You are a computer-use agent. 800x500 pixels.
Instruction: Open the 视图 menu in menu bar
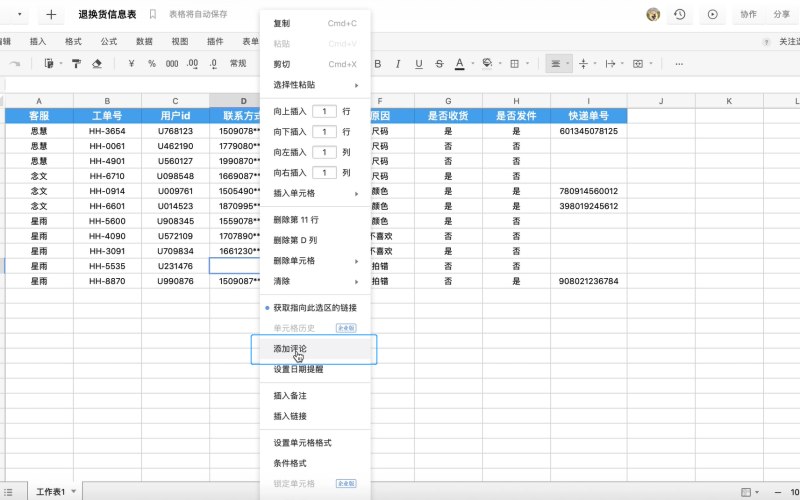tap(180, 41)
